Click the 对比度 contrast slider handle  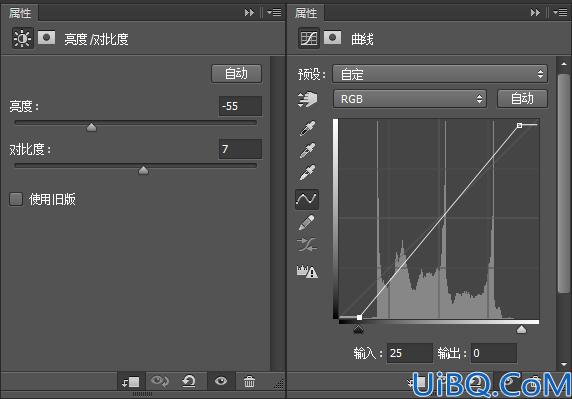(x=143, y=170)
